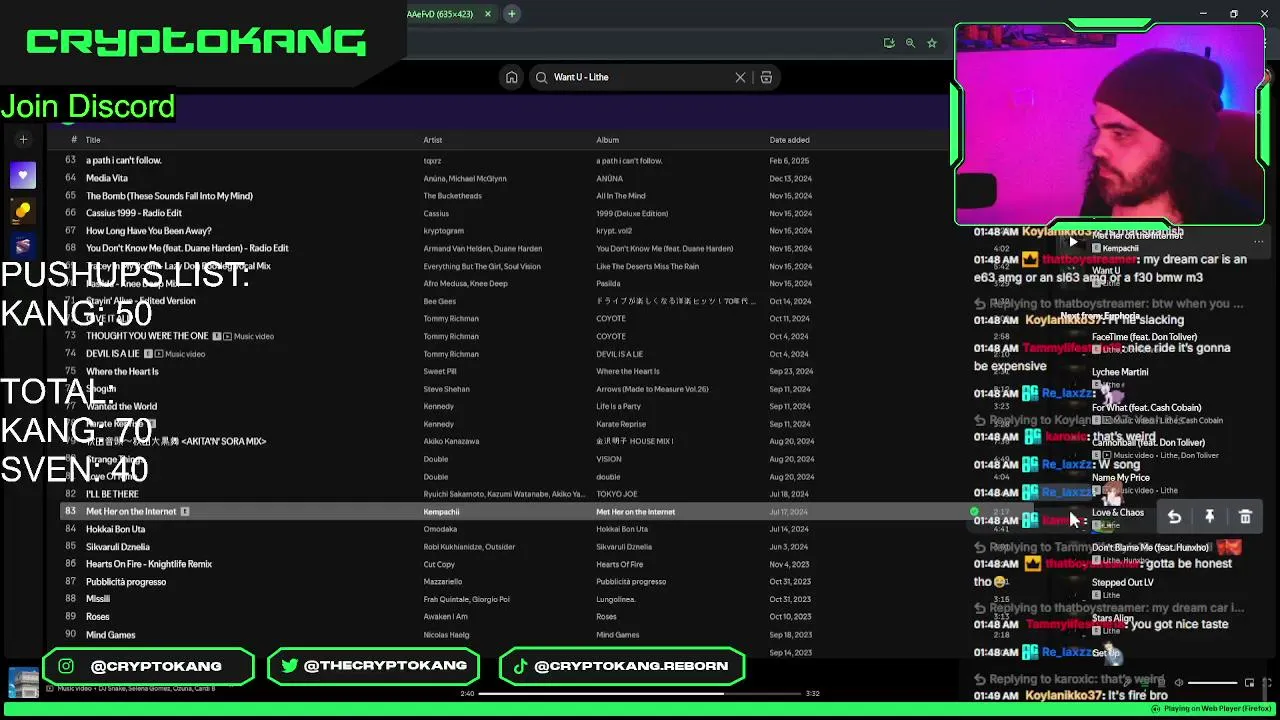Pin the hovered chat message
The width and height of the screenshot is (1280, 720).
click(x=1209, y=517)
